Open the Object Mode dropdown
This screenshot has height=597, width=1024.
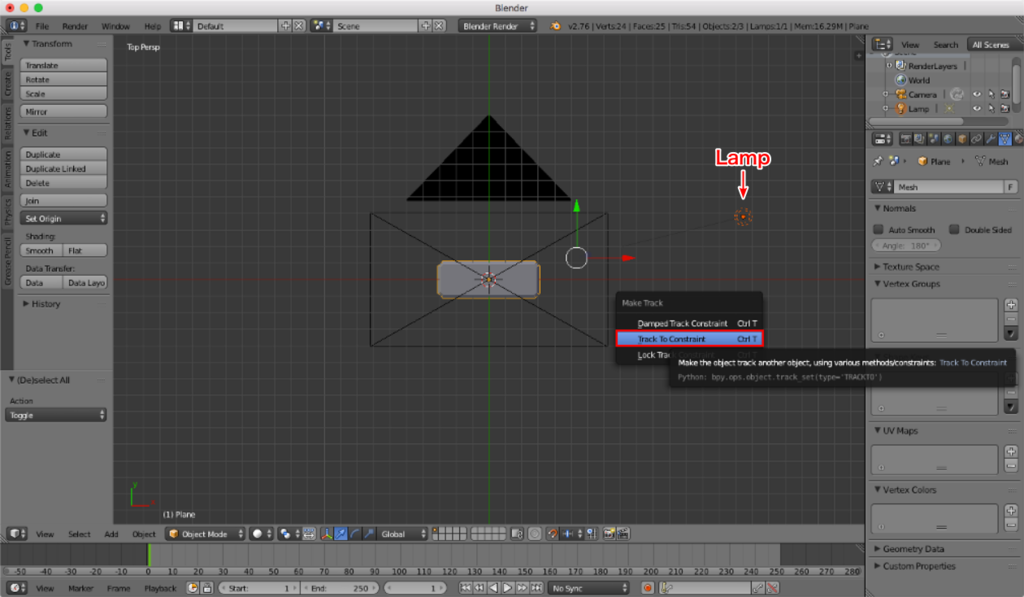pos(205,534)
